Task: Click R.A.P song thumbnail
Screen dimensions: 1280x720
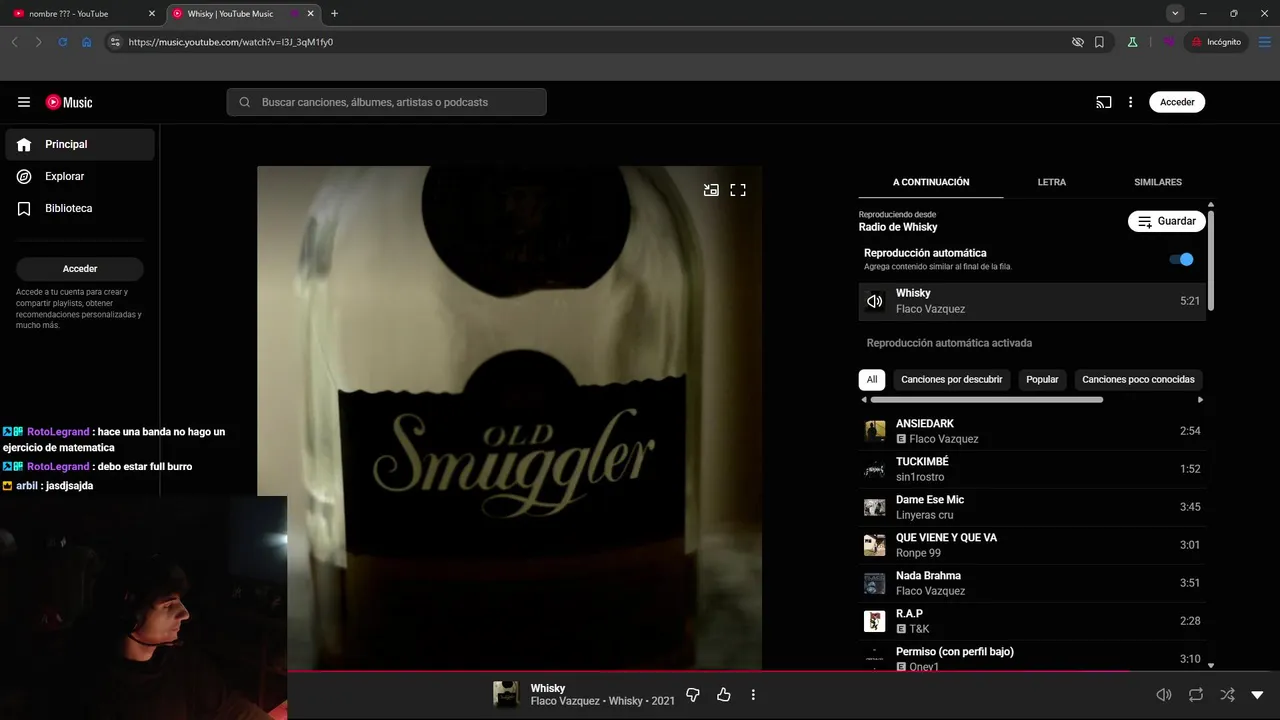Action: 875,621
